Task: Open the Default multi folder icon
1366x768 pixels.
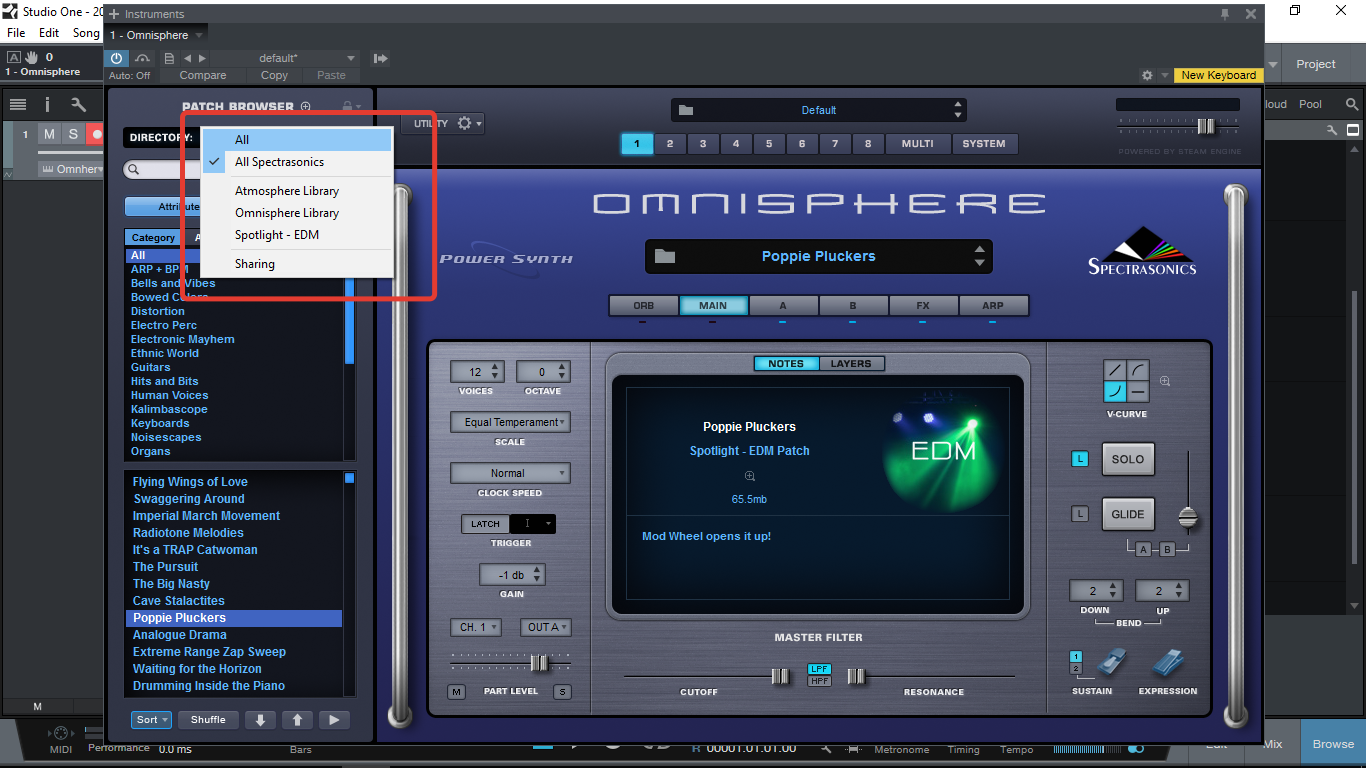Action: click(685, 110)
